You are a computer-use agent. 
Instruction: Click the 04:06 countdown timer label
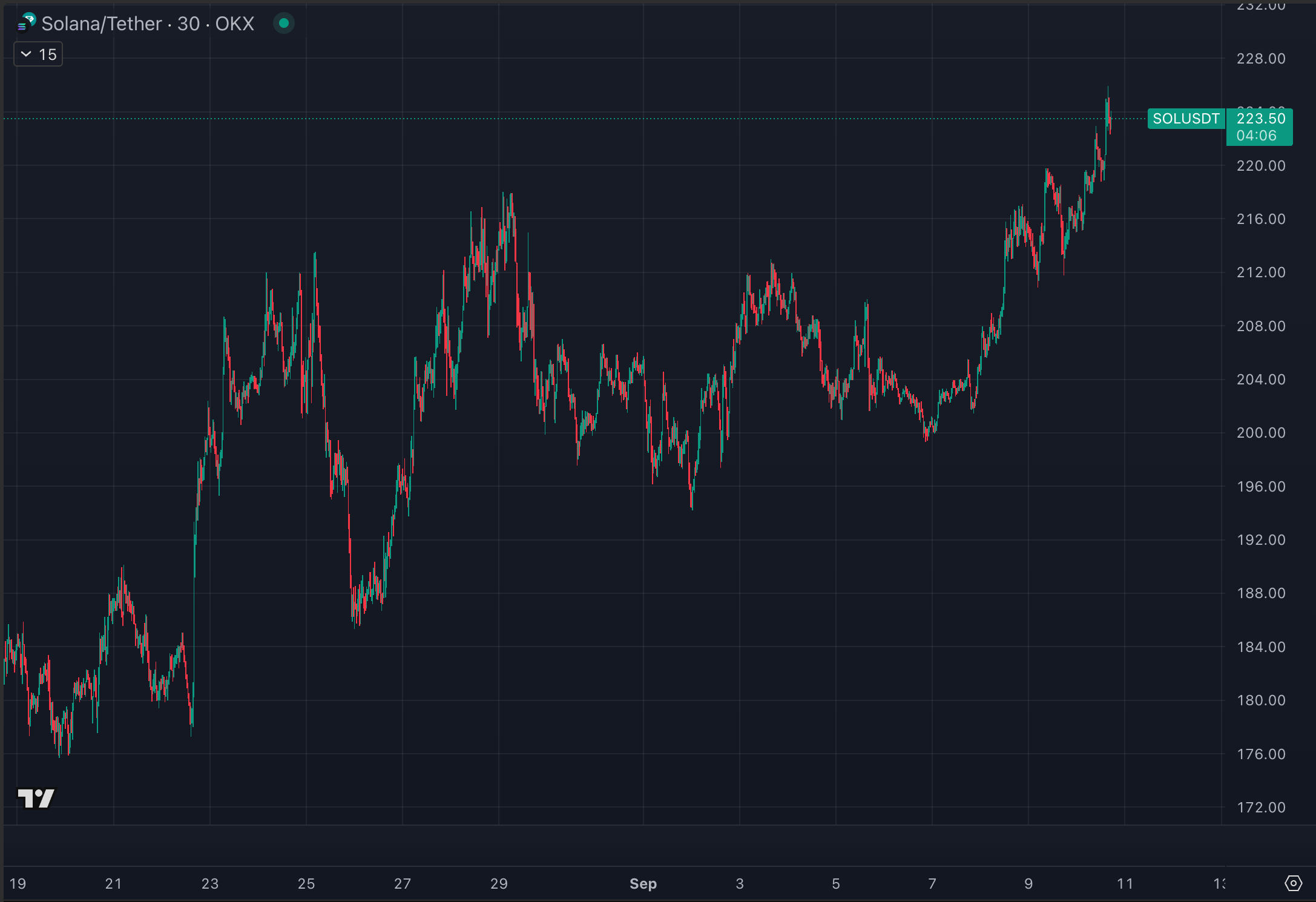(1256, 136)
